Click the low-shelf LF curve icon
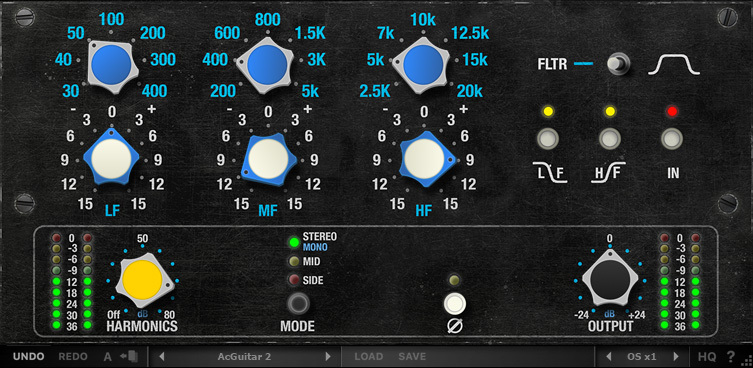This screenshot has width=753, height=368. 550,173
